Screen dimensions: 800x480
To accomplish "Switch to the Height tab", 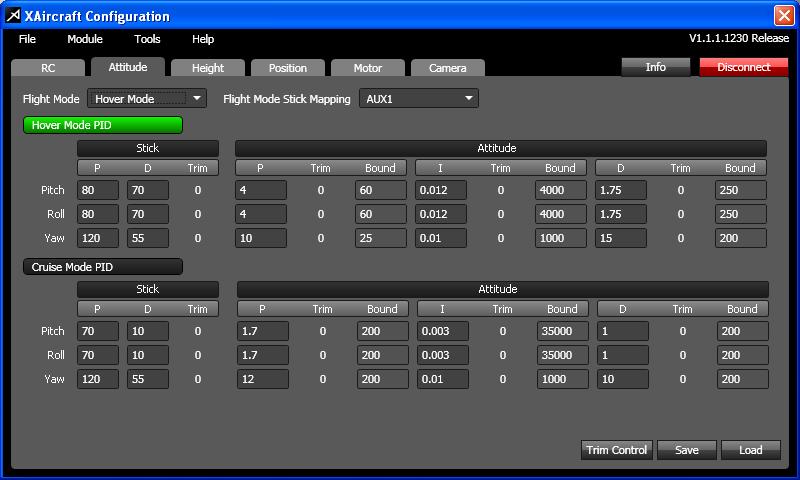I will point(208,68).
